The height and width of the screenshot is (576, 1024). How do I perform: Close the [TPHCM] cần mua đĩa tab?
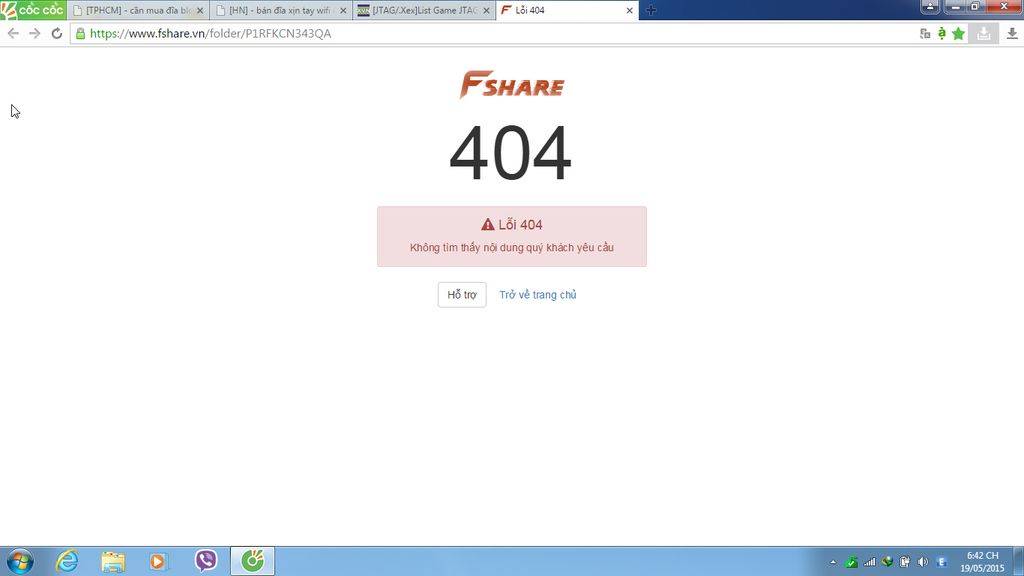(200, 10)
